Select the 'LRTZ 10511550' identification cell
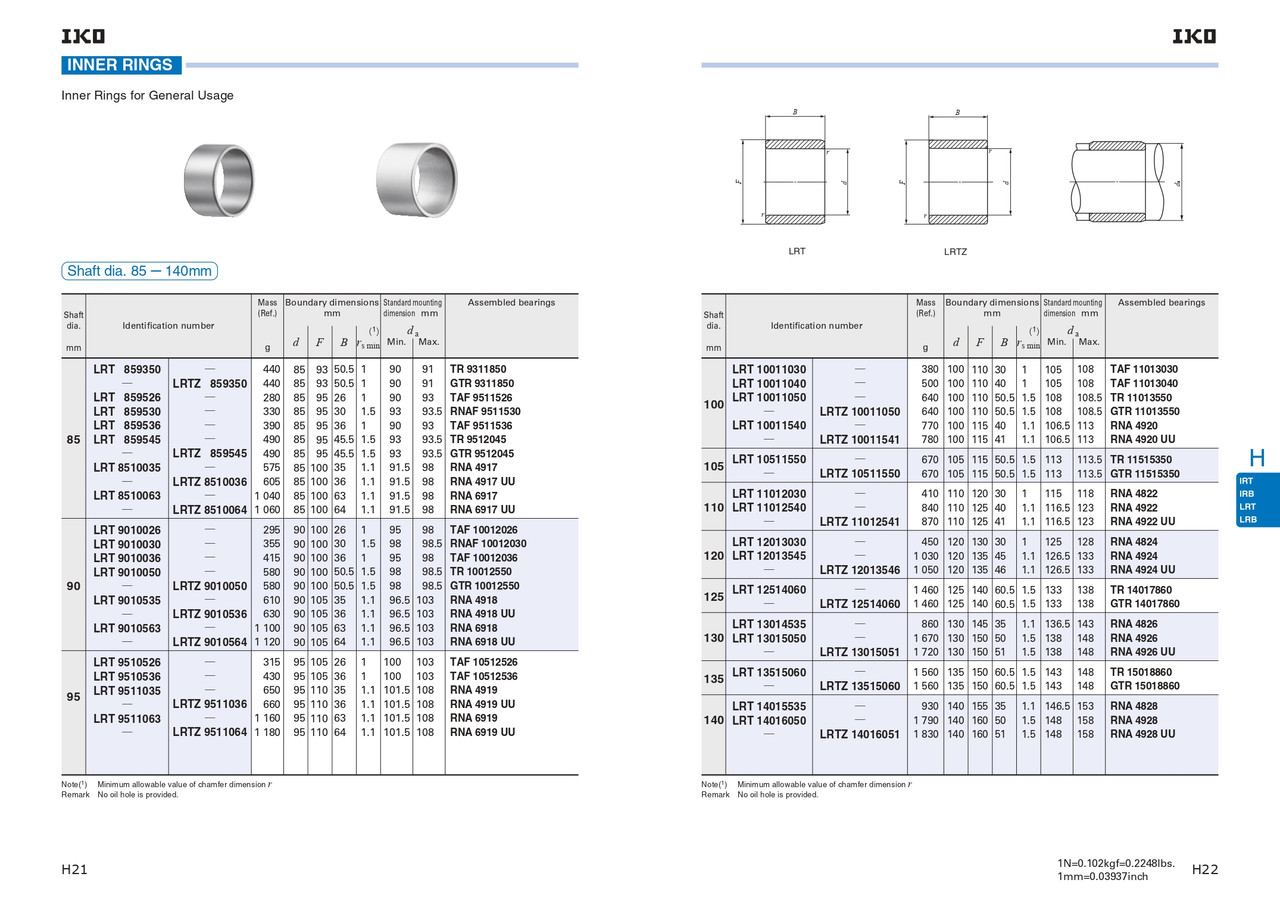1280x904 pixels. (860, 473)
